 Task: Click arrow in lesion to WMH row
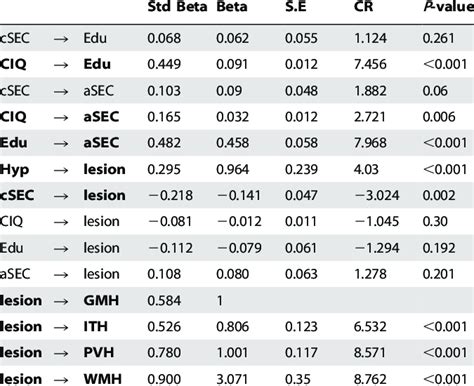coord(61,380)
